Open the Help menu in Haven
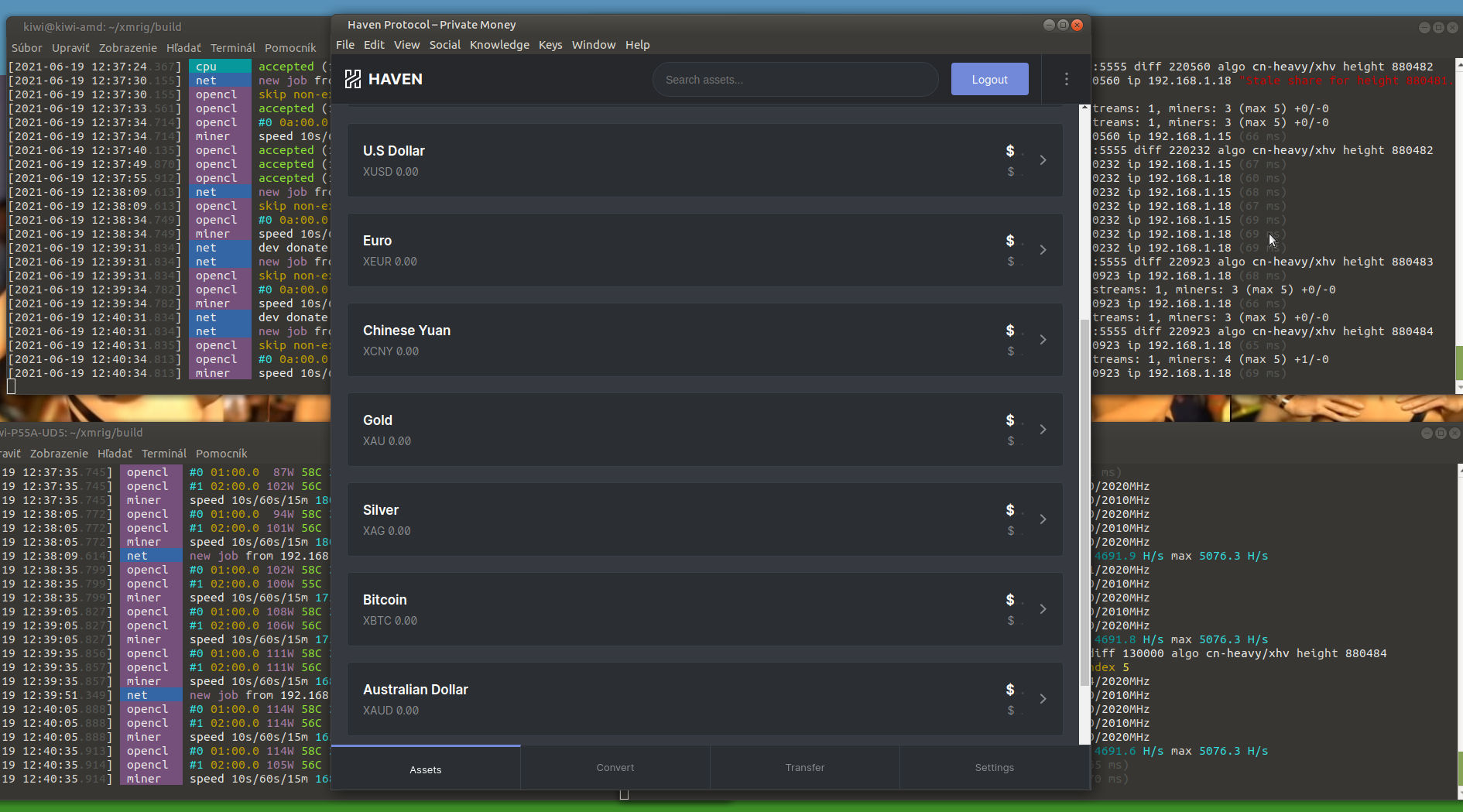1463x812 pixels. 638,45
